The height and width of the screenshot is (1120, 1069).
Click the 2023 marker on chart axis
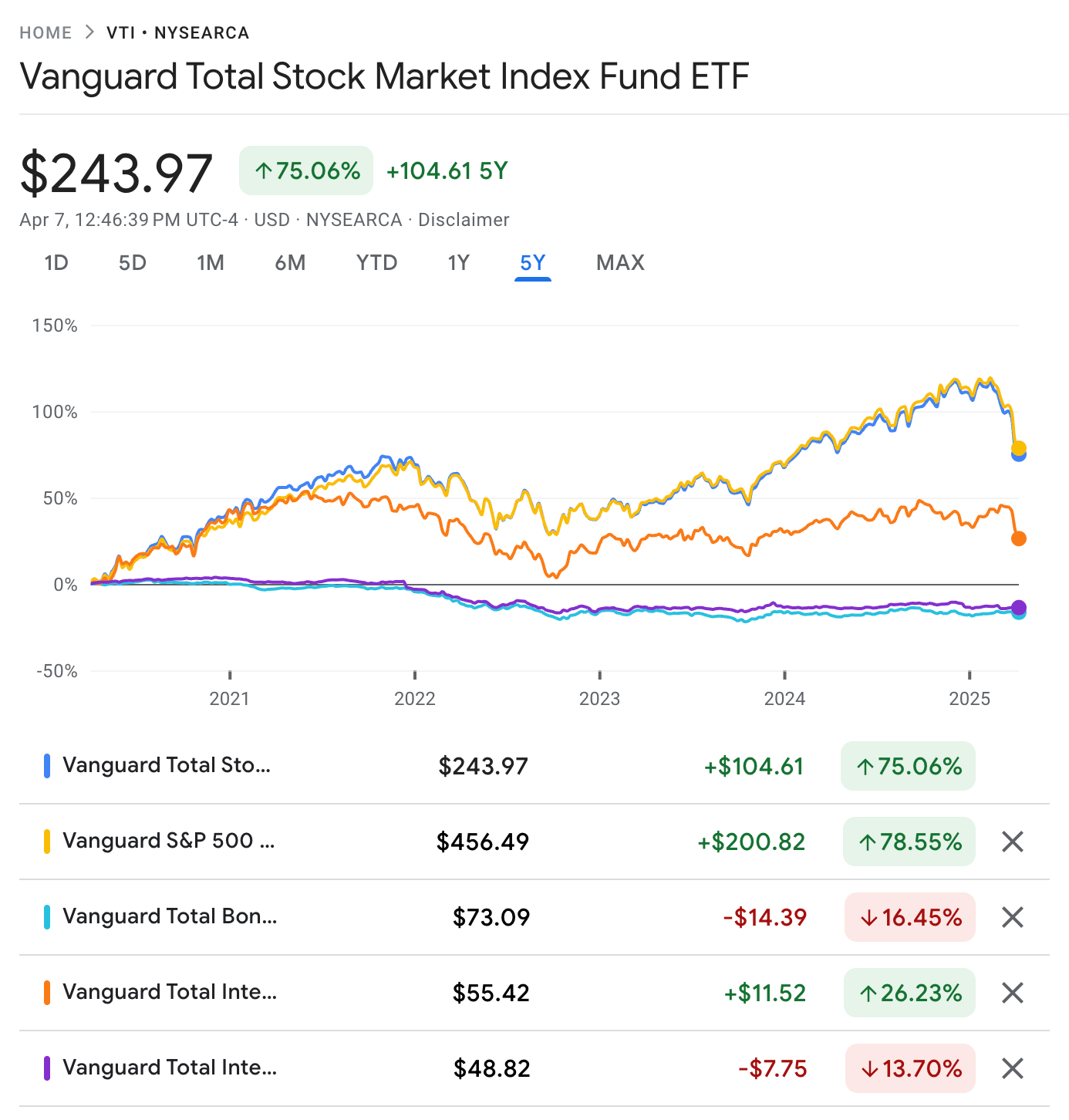click(x=599, y=698)
